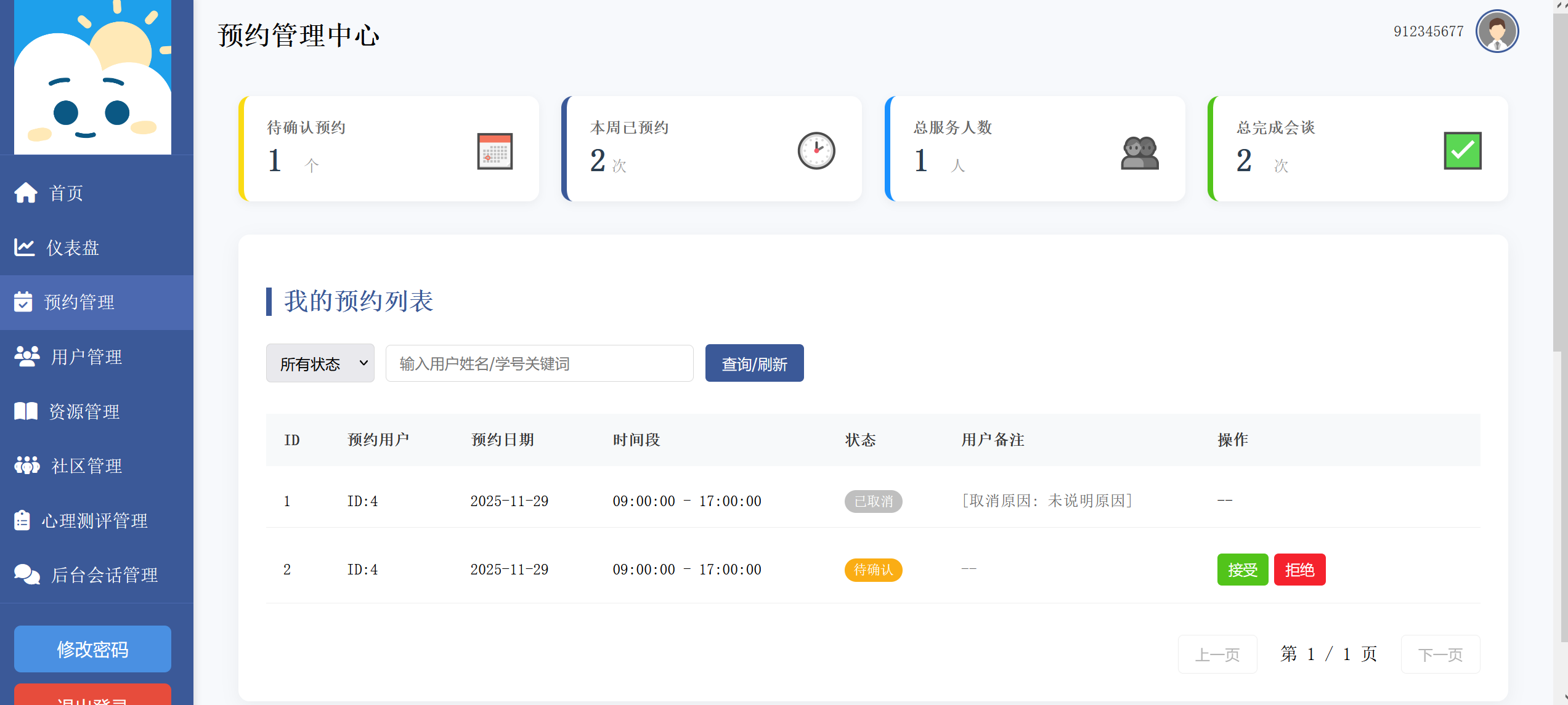Click the people group icon beside 社区管理
This screenshot has height=705, width=1568.
point(27,465)
